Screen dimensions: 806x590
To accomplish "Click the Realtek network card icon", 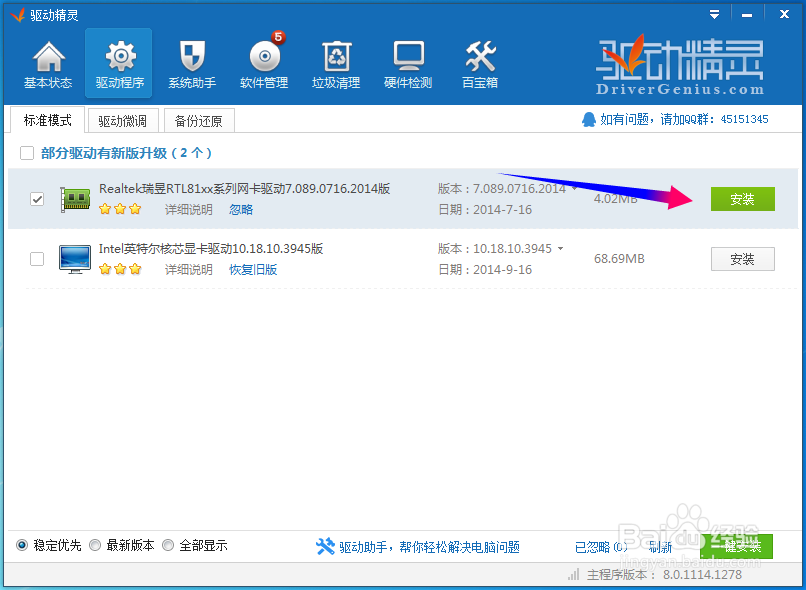I will pyautogui.click(x=75, y=198).
